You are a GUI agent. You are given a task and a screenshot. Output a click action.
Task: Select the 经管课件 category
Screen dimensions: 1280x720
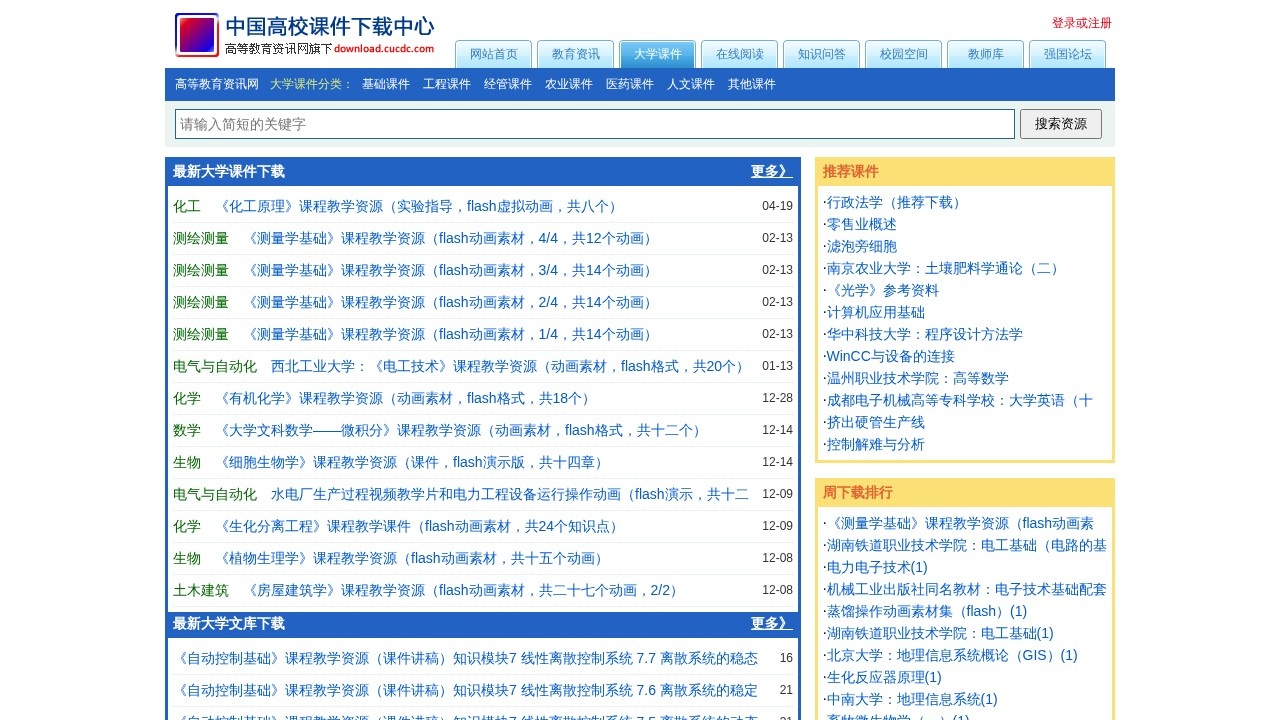pyautogui.click(x=508, y=84)
